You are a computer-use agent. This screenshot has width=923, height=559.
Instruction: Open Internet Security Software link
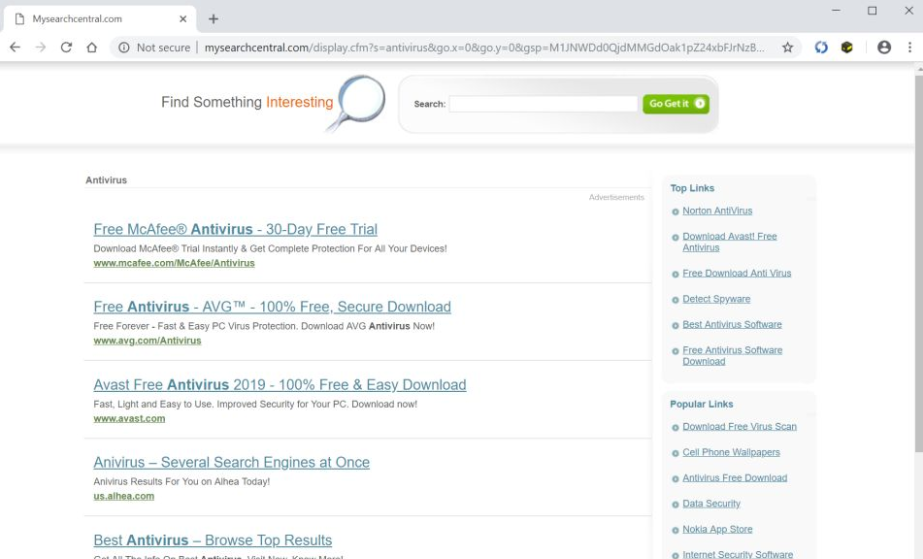(x=738, y=554)
